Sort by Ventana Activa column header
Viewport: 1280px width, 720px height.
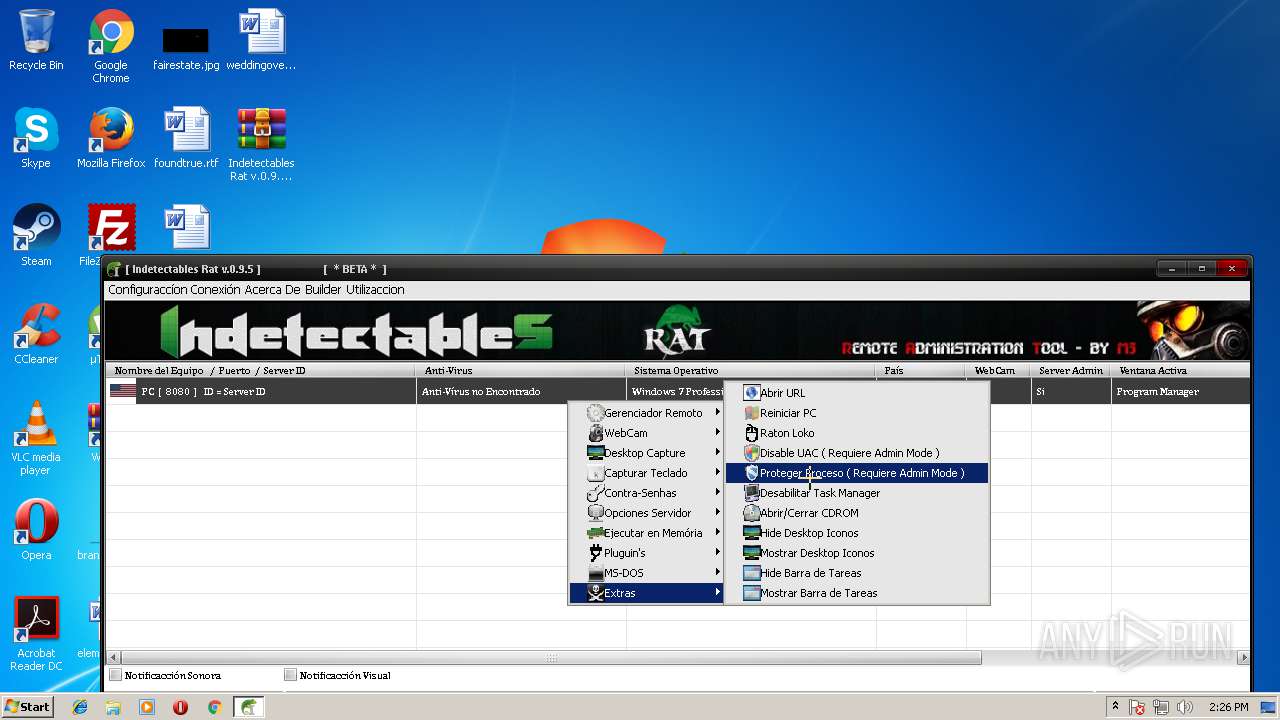click(1180, 371)
